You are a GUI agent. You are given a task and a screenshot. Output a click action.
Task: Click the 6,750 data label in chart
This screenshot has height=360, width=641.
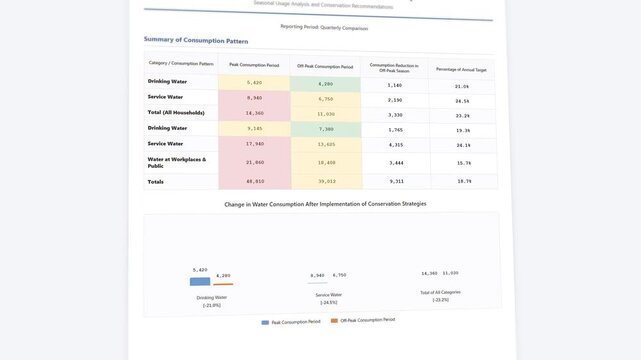pos(339,275)
